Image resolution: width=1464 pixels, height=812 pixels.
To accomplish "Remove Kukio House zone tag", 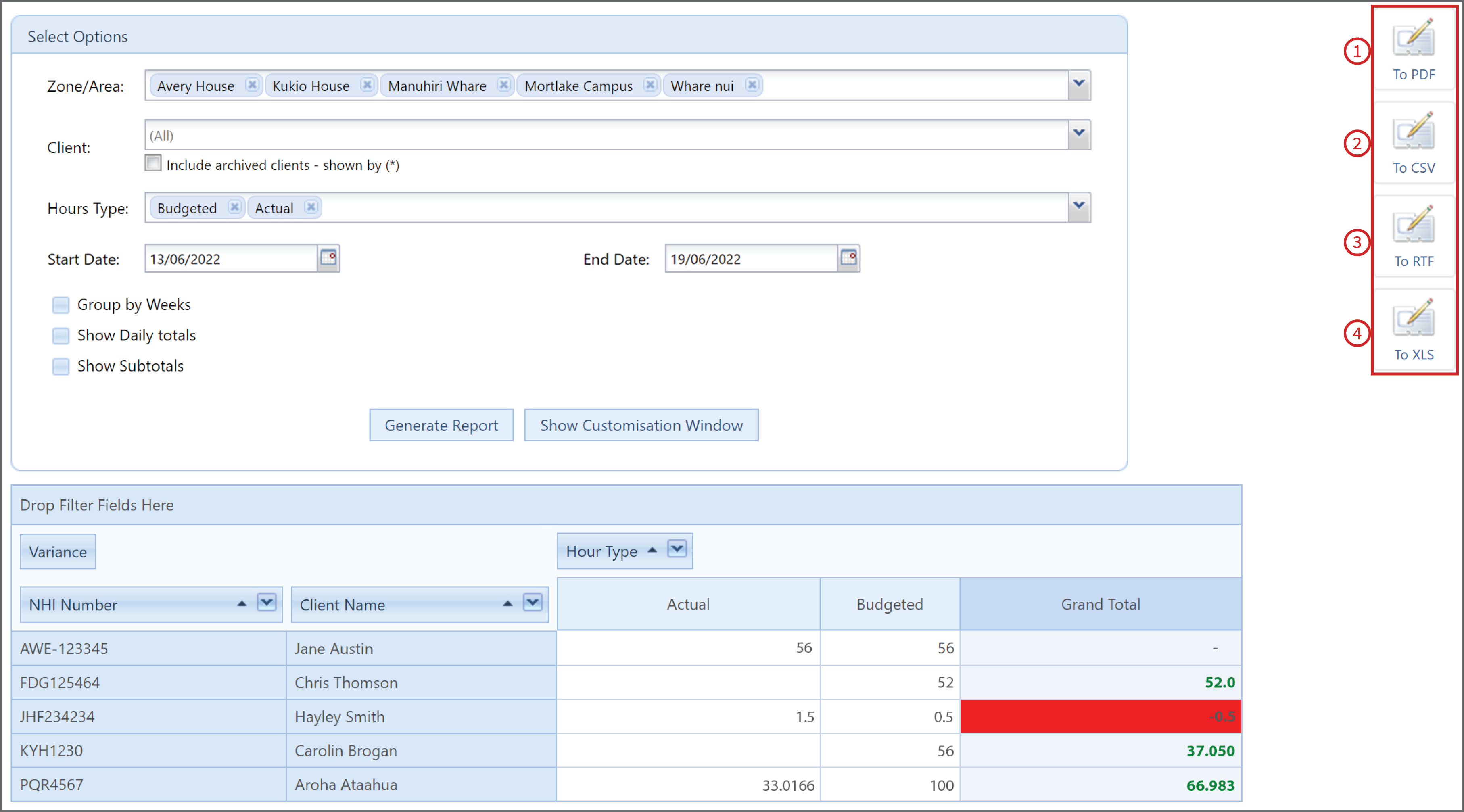I will pyautogui.click(x=367, y=85).
